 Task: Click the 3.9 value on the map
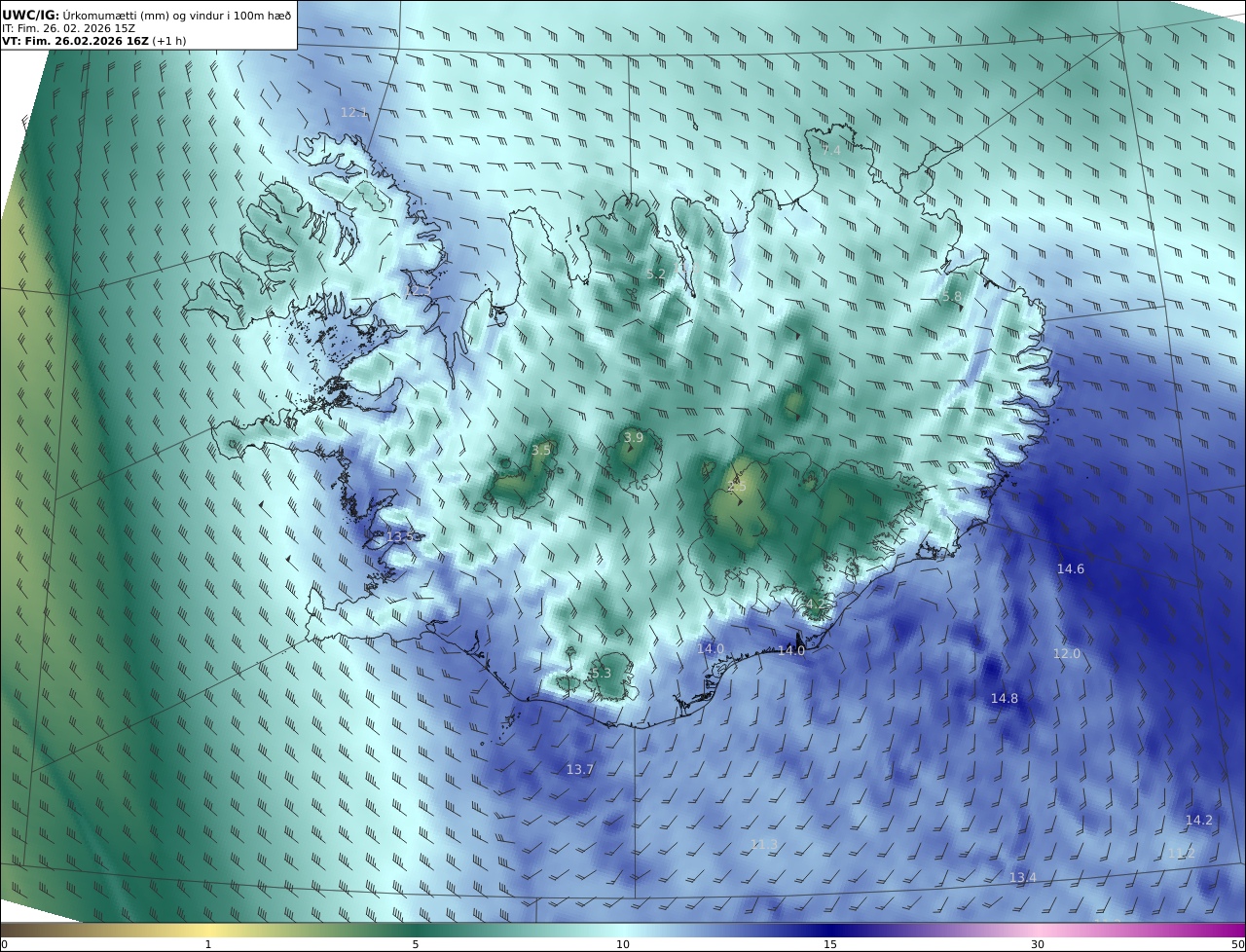(634, 438)
